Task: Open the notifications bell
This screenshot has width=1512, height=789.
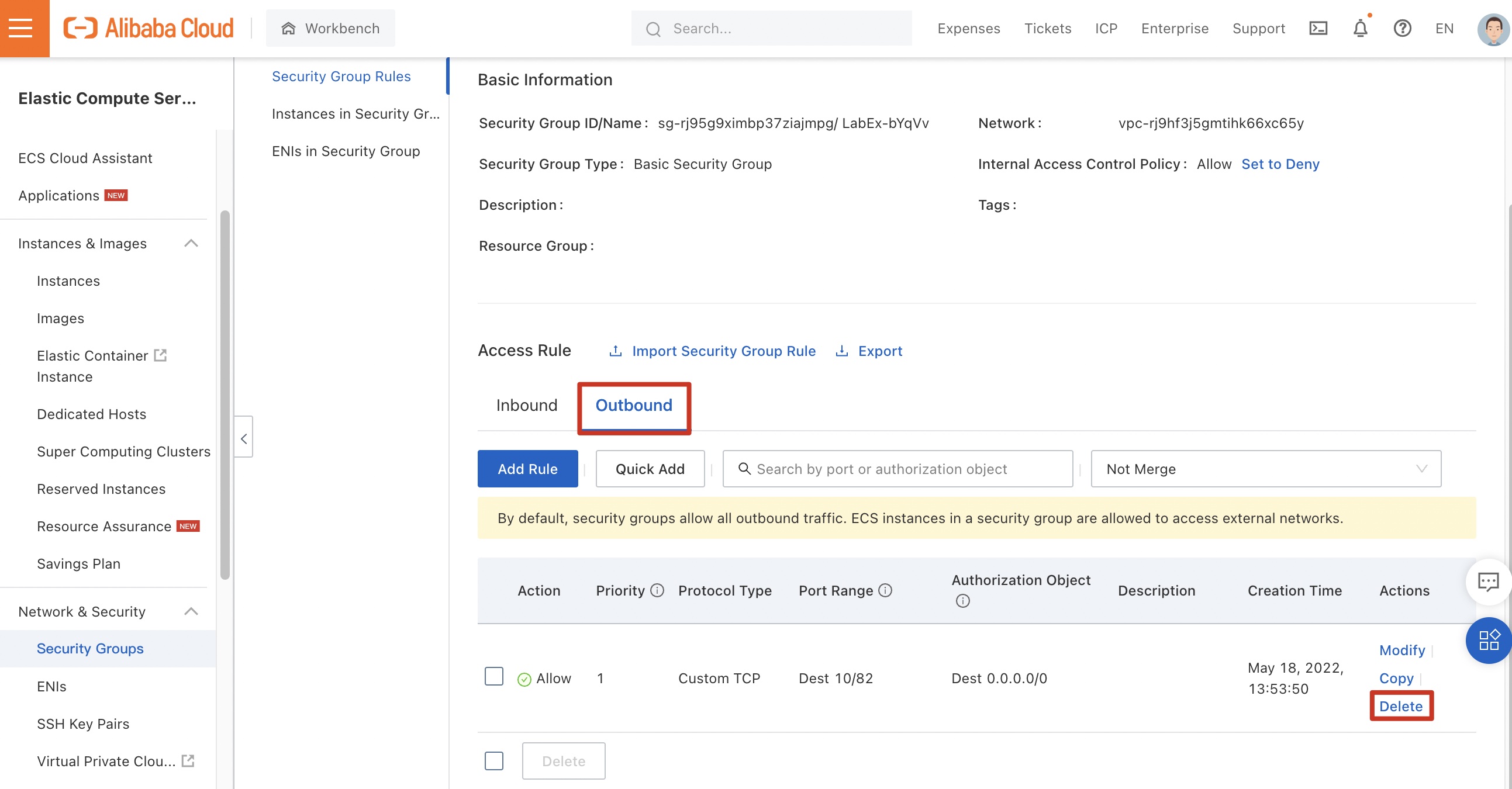Action: (x=1360, y=28)
